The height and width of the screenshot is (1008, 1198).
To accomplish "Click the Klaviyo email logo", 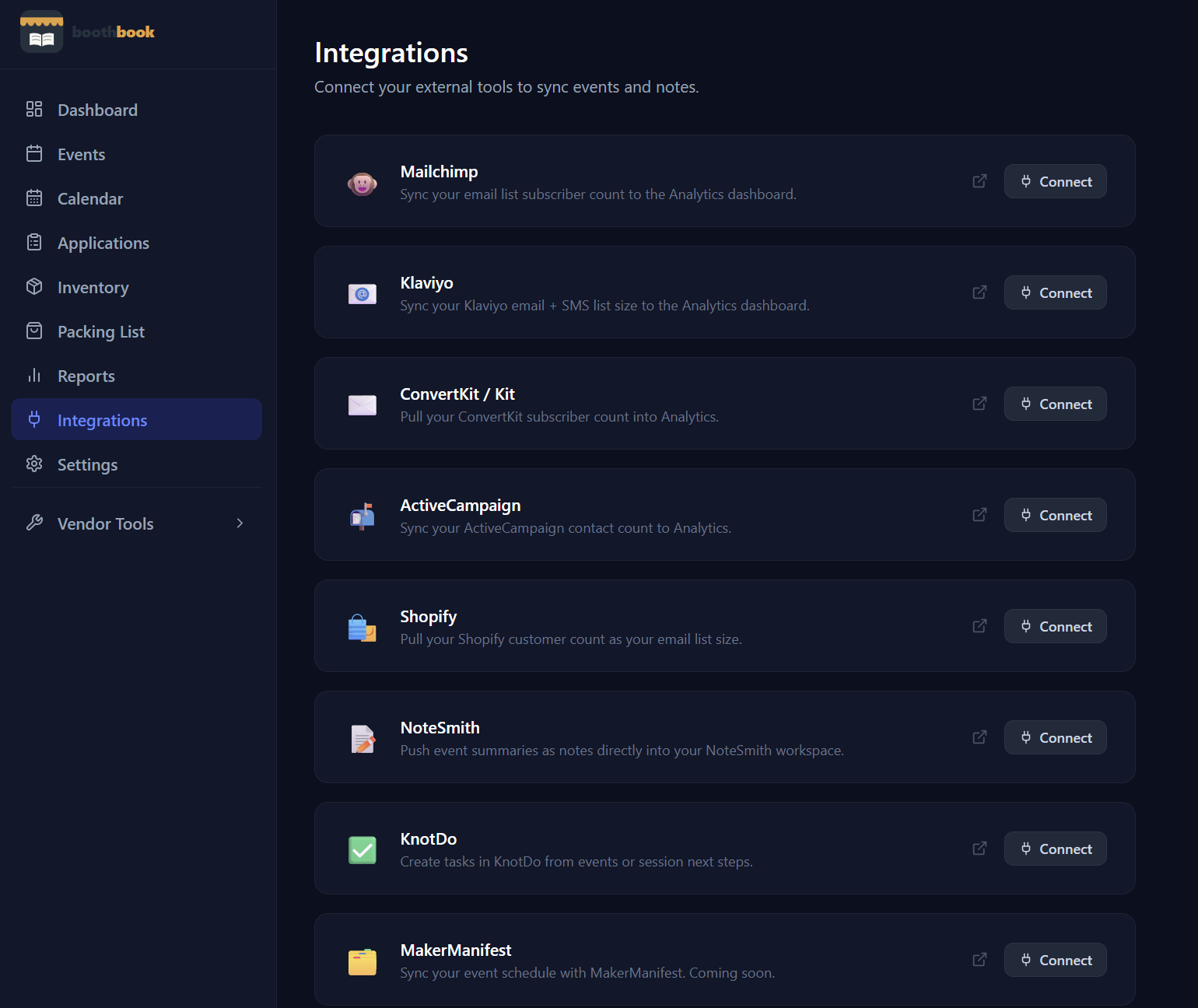I will click(x=363, y=294).
